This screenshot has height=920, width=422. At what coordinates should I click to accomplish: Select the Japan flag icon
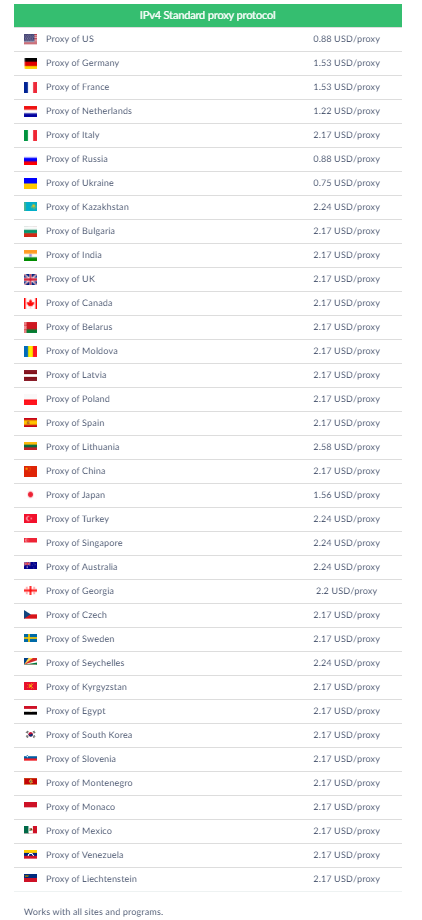coord(31,495)
